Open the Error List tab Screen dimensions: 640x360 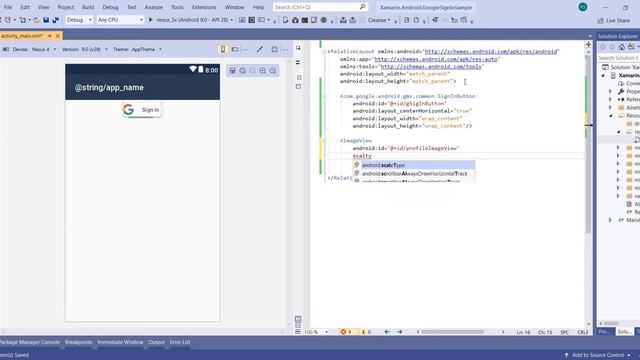180,342
